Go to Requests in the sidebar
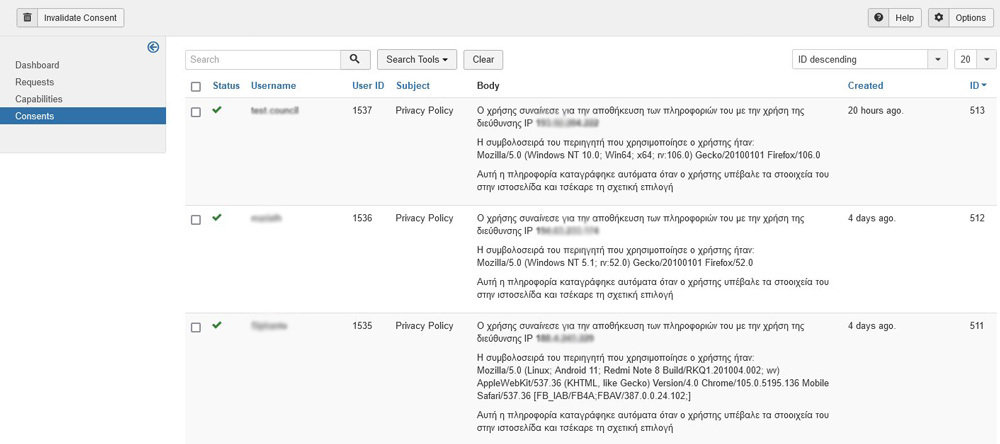The width and height of the screenshot is (1000, 444). pyautogui.click(x=35, y=82)
